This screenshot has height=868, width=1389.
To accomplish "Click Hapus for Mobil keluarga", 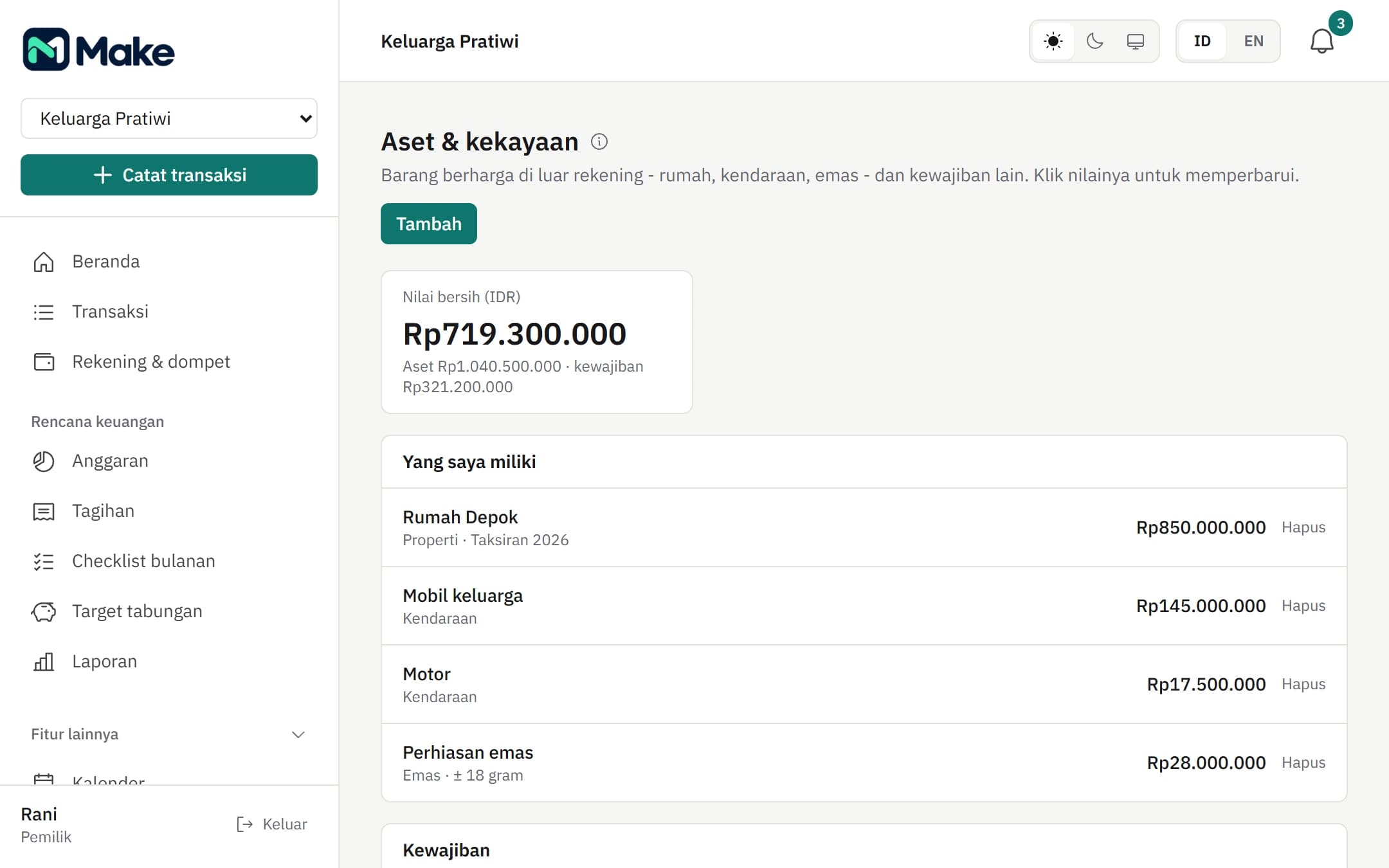I will point(1303,606).
